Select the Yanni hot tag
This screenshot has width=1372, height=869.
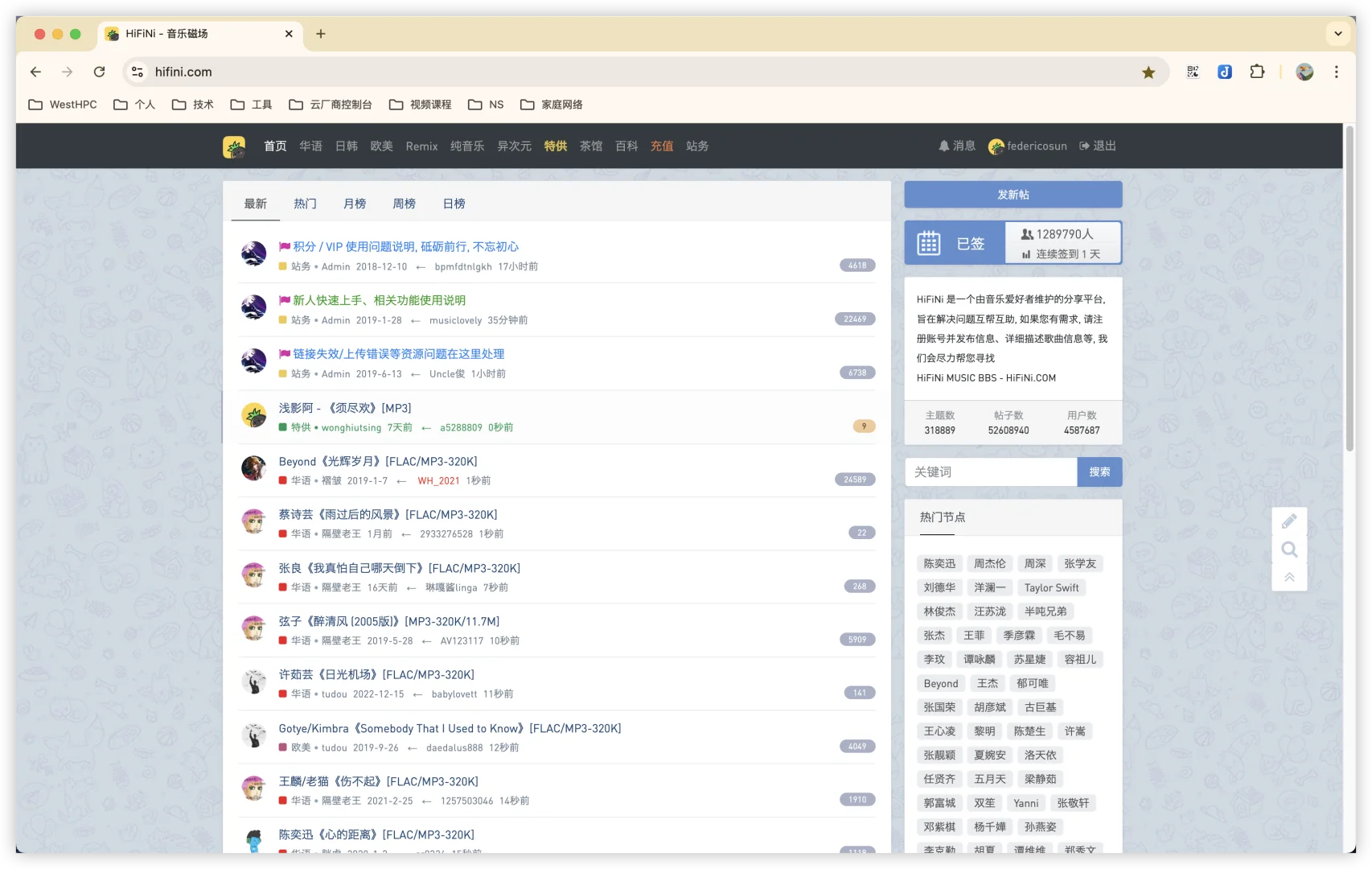(1025, 803)
